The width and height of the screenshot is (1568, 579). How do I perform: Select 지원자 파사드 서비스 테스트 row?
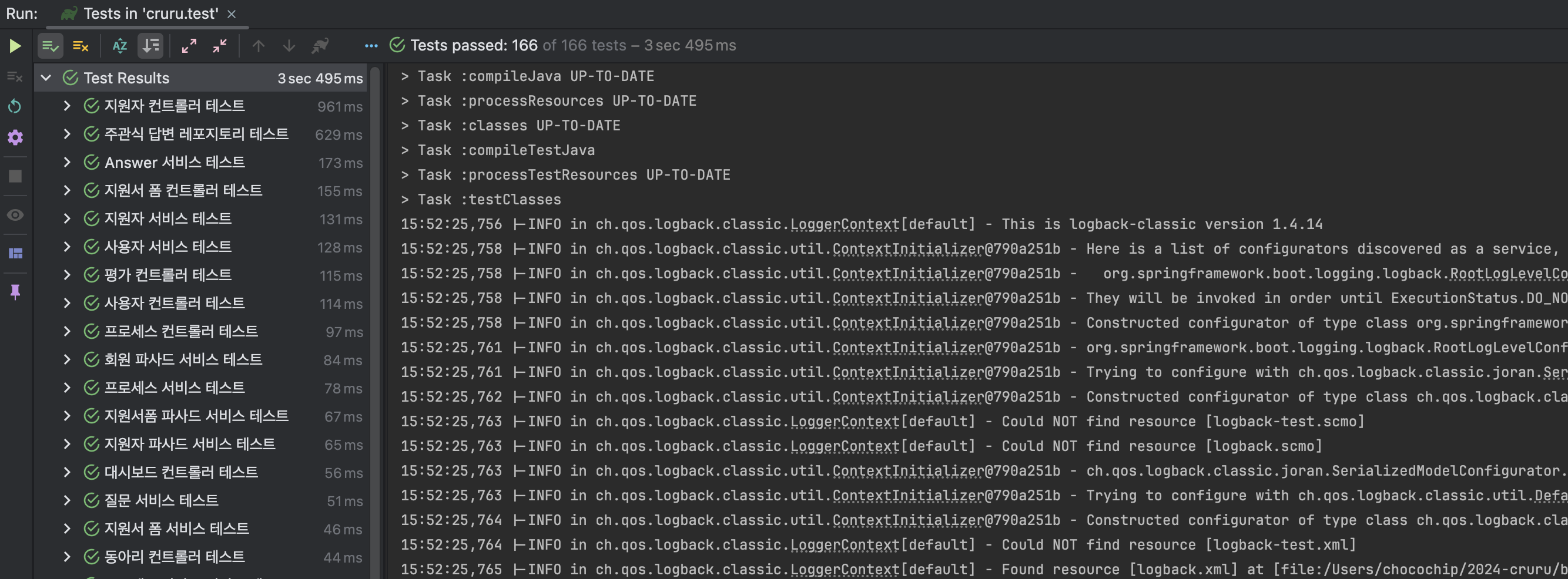tap(201, 444)
